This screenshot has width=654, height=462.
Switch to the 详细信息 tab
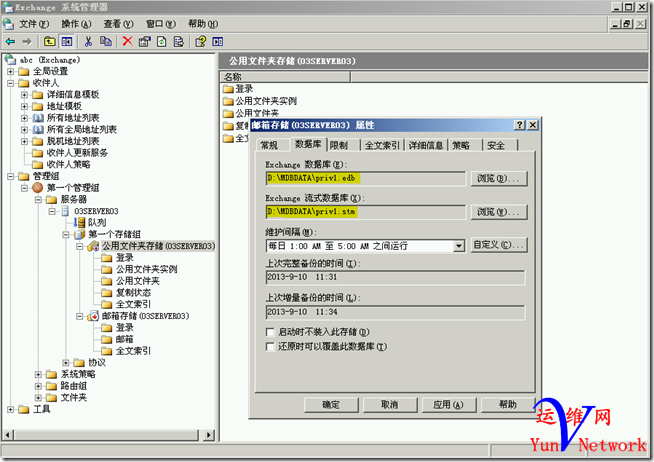(426, 145)
